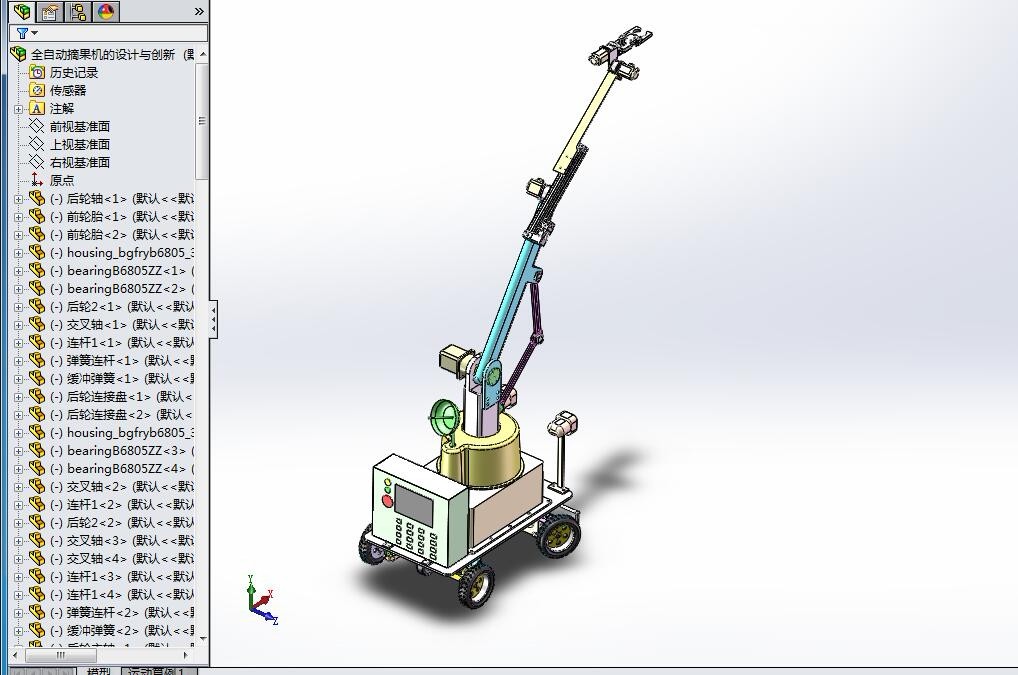Expand the 连杆1<1> component
This screenshot has height=675, width=1018.
[x=18, y=343]
